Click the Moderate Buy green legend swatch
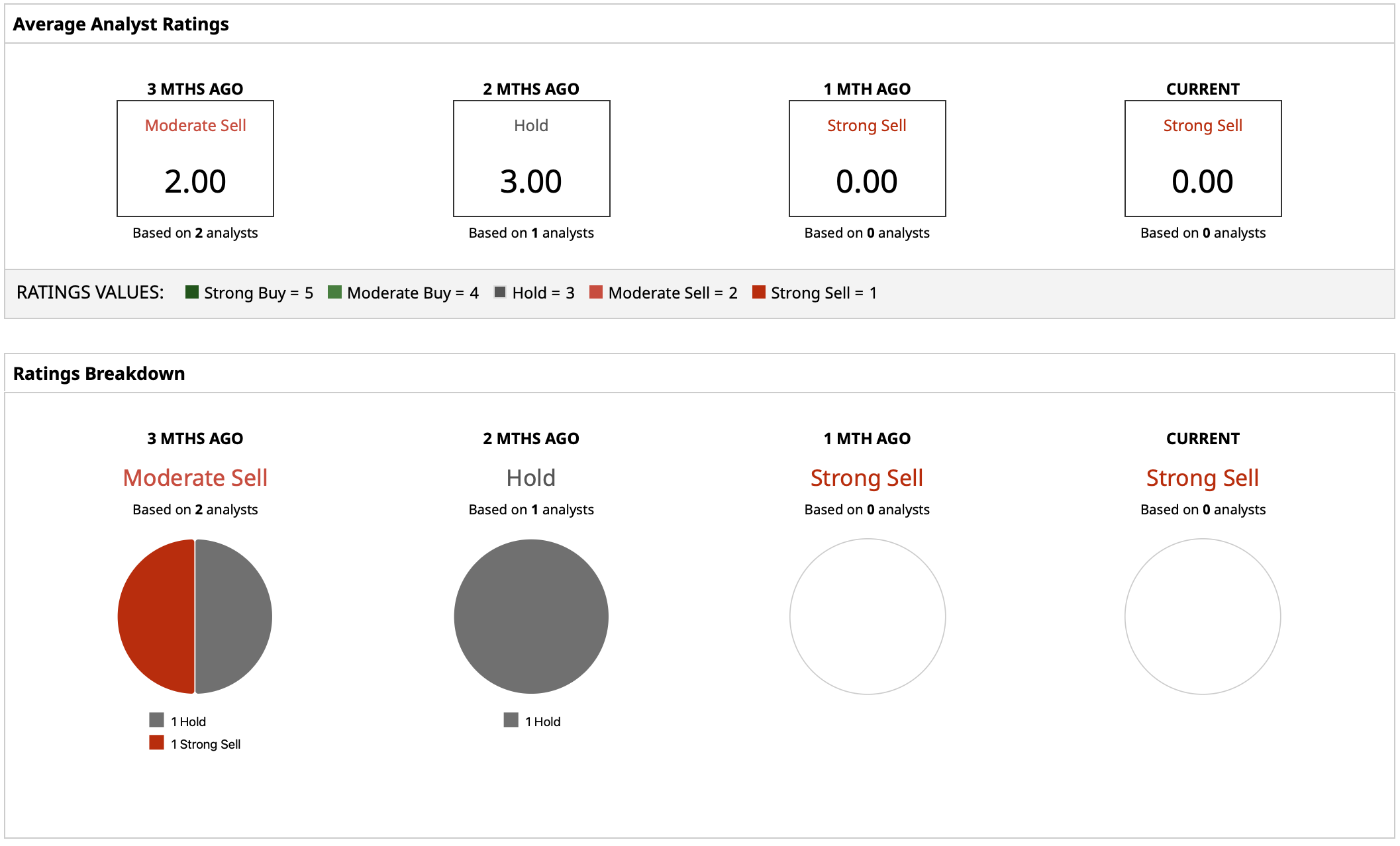Screen dimensions: 1400x846 click(334, 292)
